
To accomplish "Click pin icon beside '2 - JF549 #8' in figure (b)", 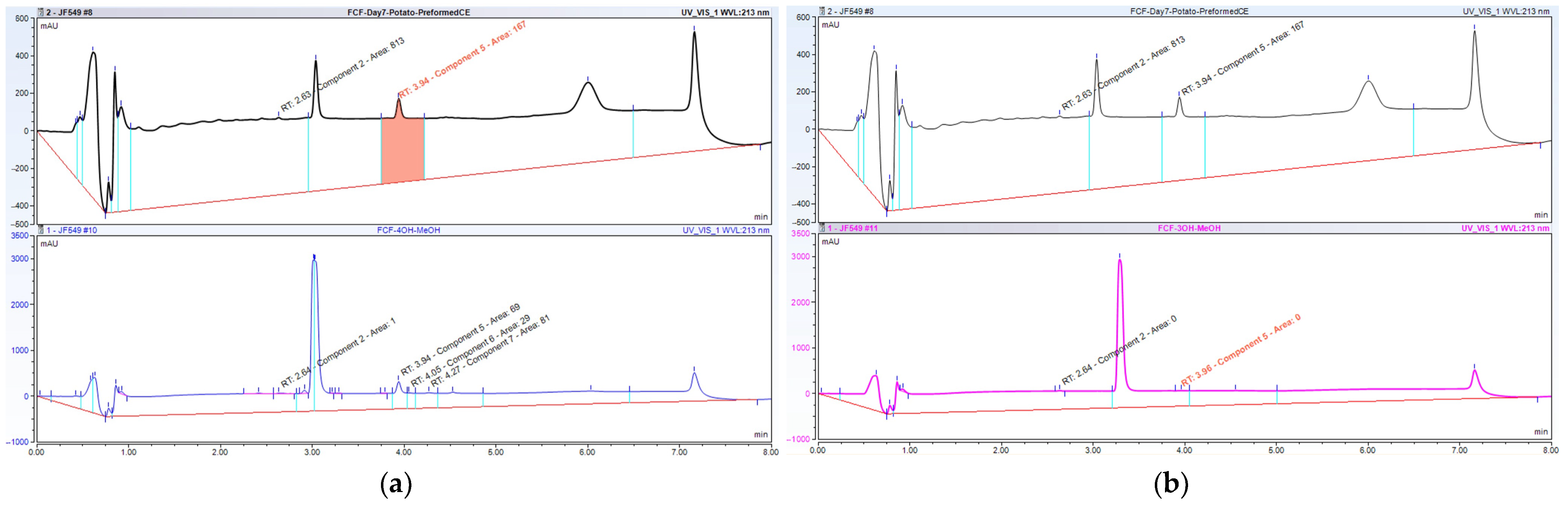I will click(823, 11).
